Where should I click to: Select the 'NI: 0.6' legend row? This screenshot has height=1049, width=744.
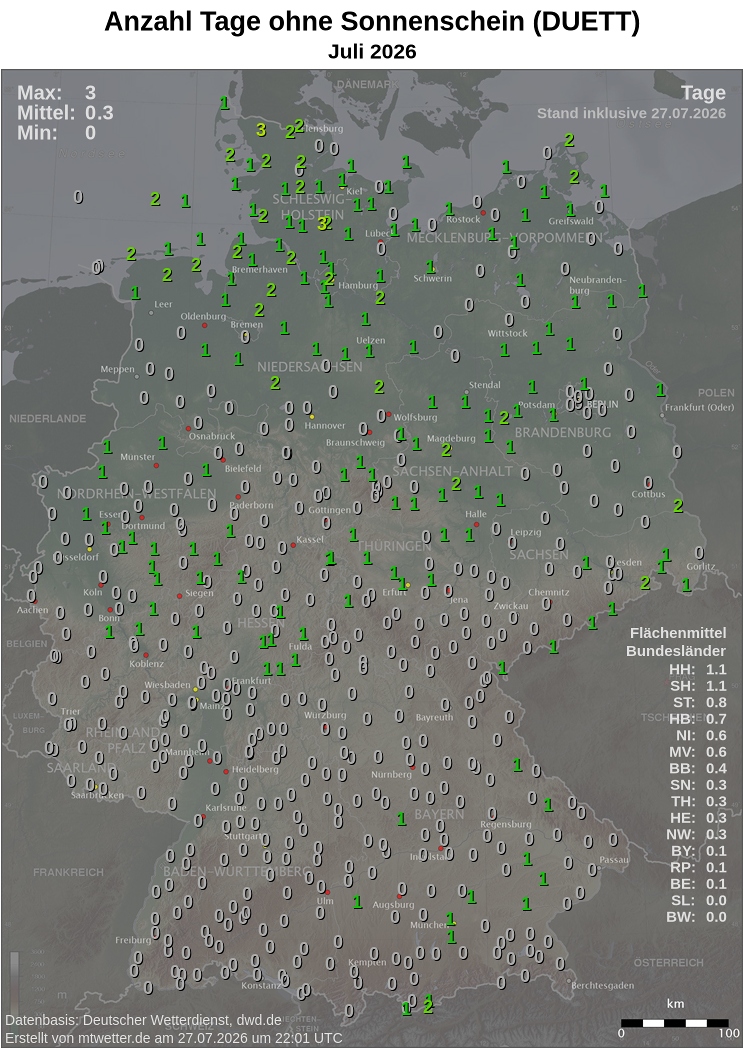tap(700, 735)
